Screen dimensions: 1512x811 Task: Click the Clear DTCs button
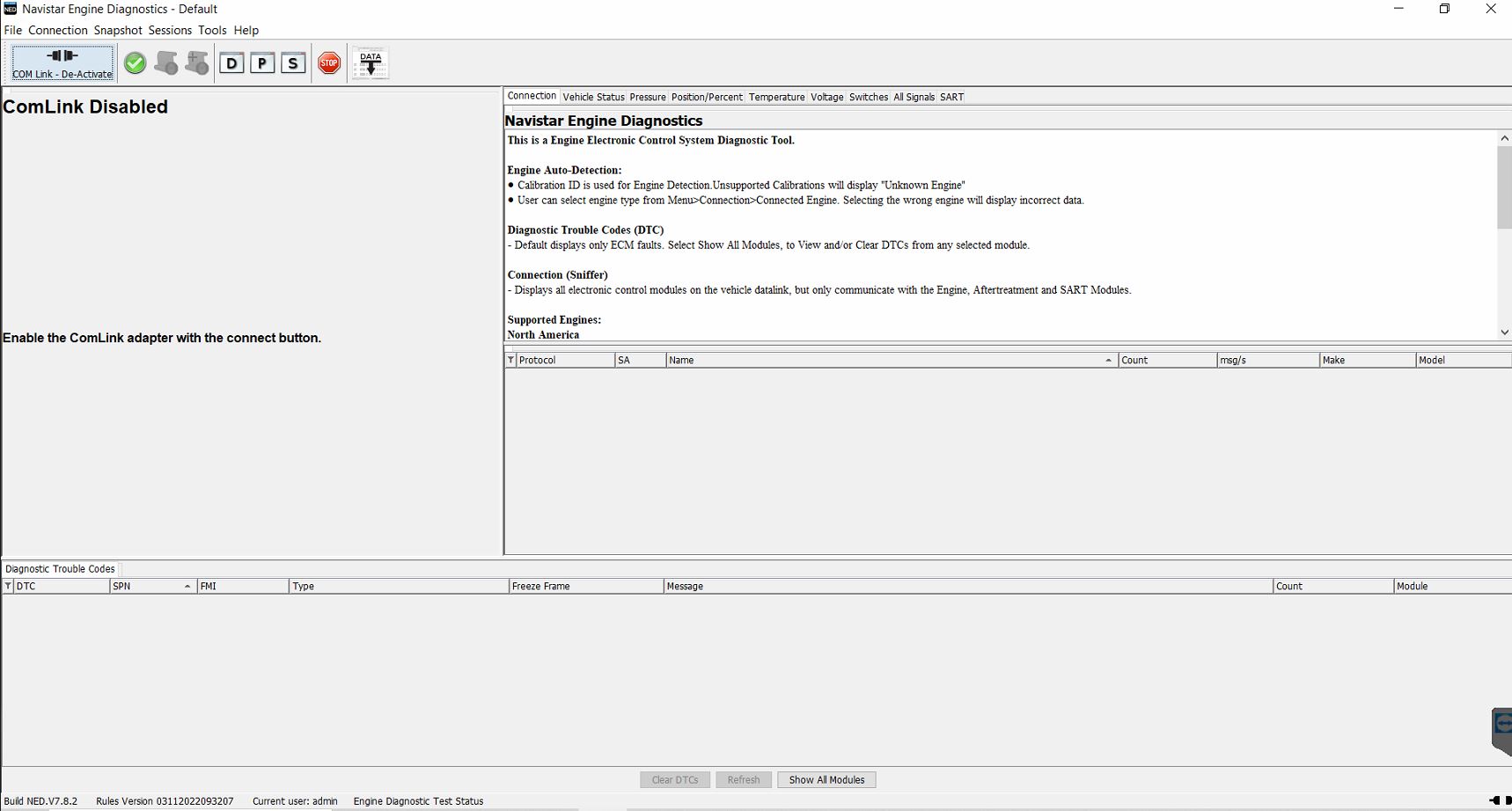[x=675, y=779]
